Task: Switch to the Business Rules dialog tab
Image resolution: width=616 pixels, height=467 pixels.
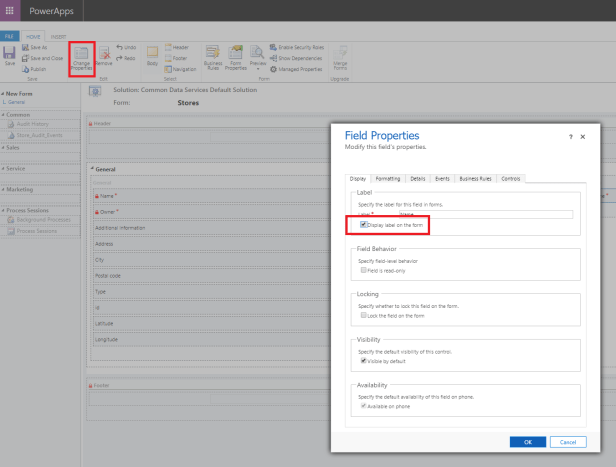Action: pyautogui.click(x=475, y=179)
